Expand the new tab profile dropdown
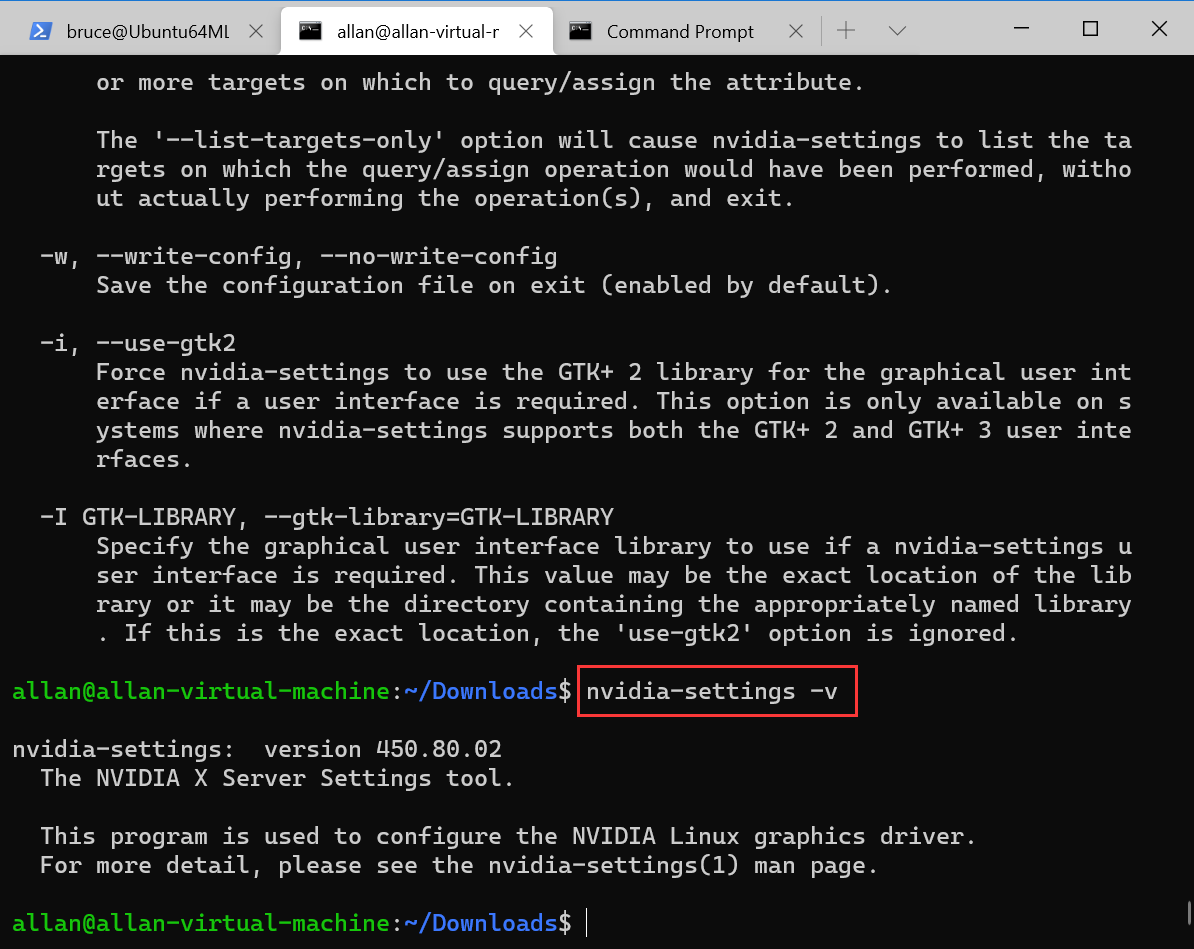 pos(897,30)
